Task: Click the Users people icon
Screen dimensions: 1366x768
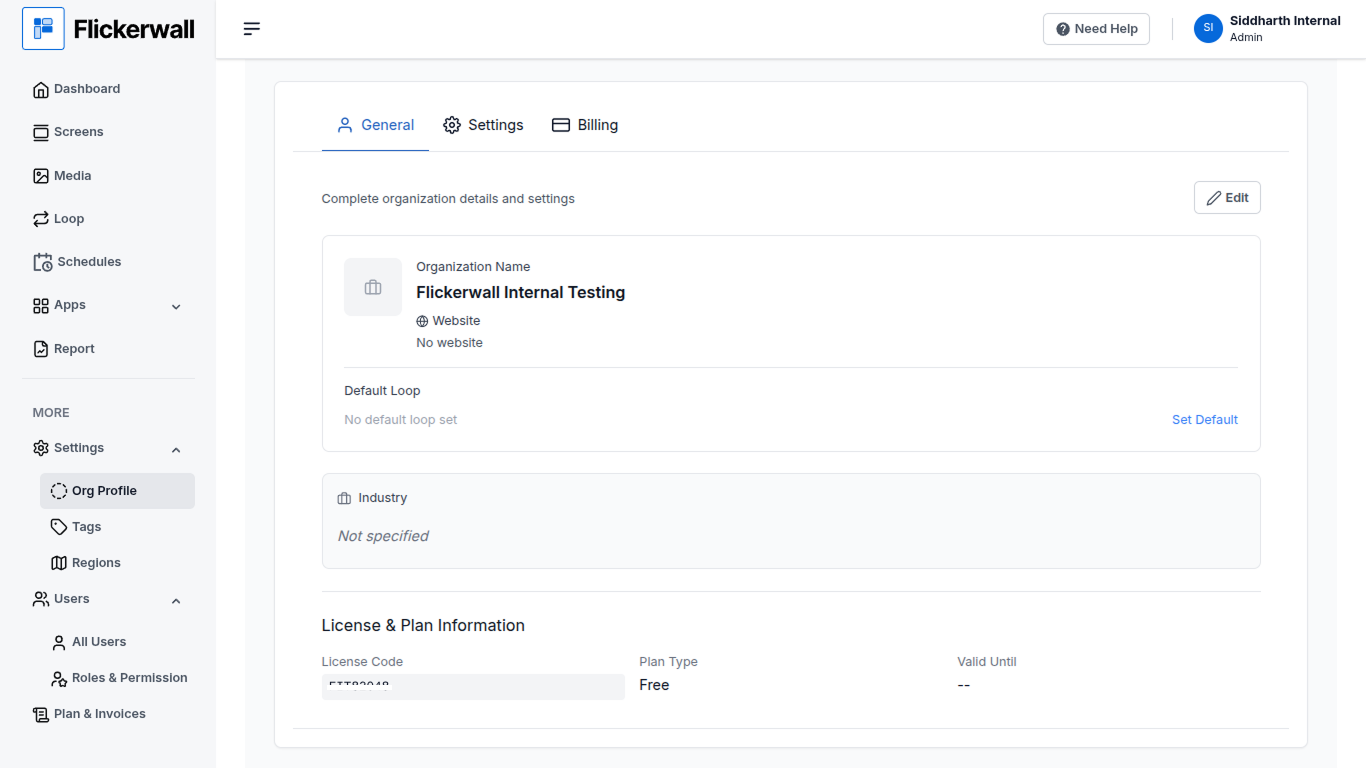Action: pyautogui.click(x=41, y=599)
